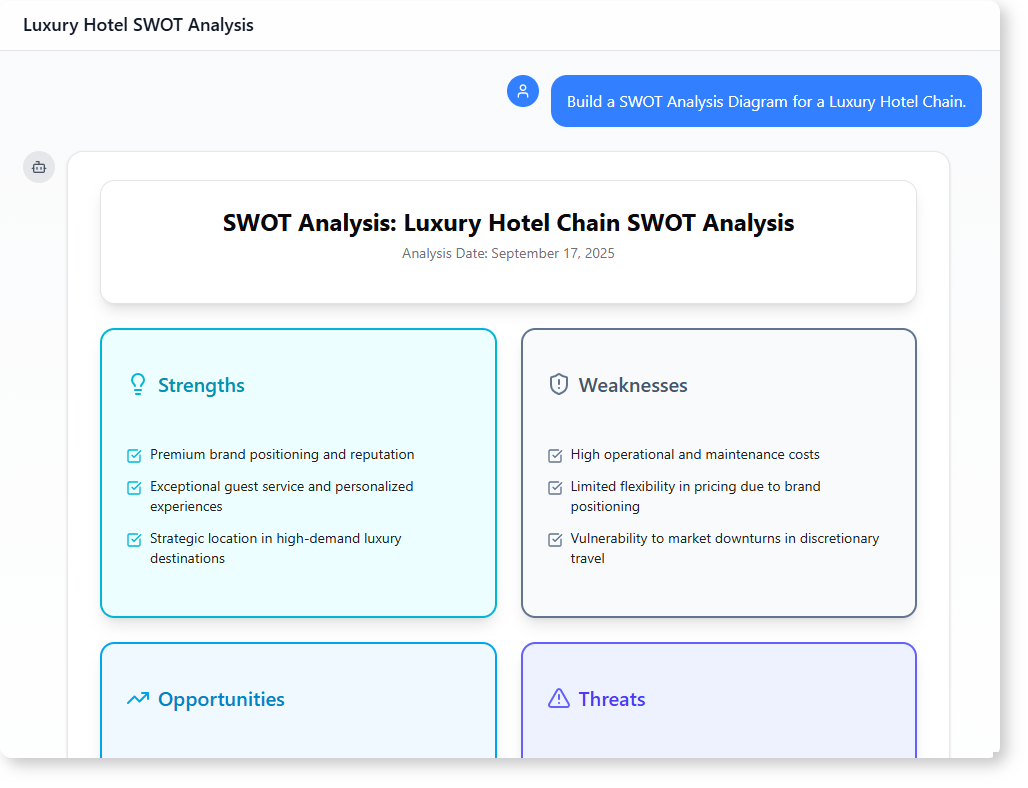1028x788 pixels.
Task: Click the Strengths lightbulb icon
Action: click(138, 385)
